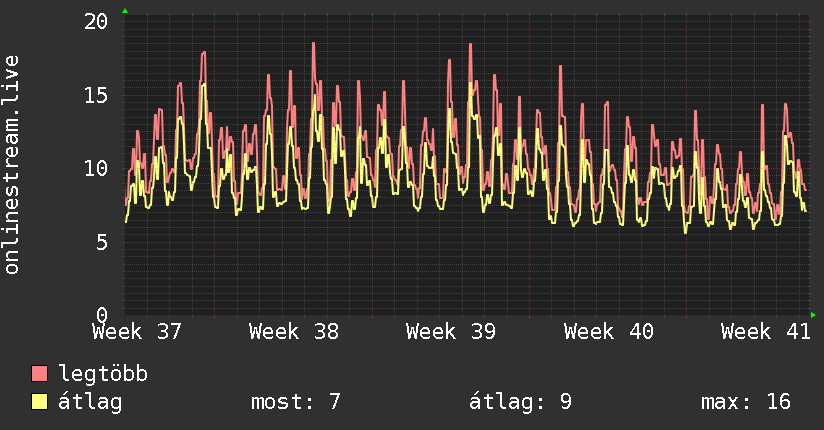
Task: Click the onlinestream.live vertical axis title
Action: [11, 165]
